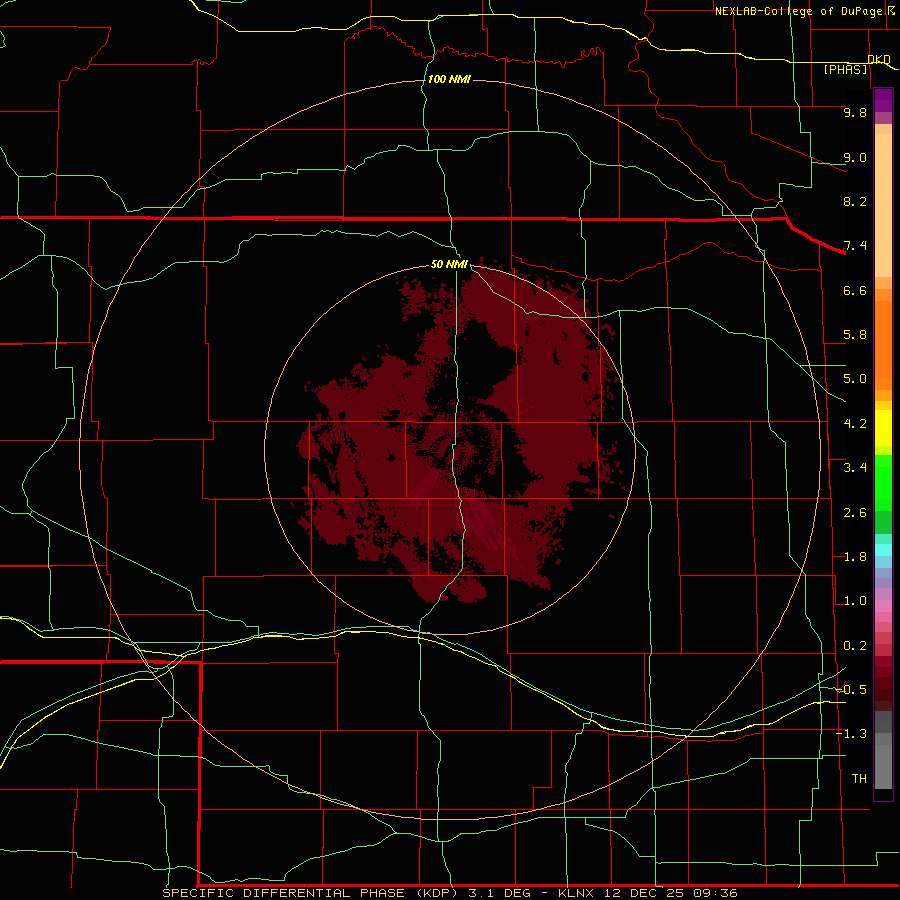Select the 6.6 value on color scale
The image size is (900, 900).
tap(855, 290)
